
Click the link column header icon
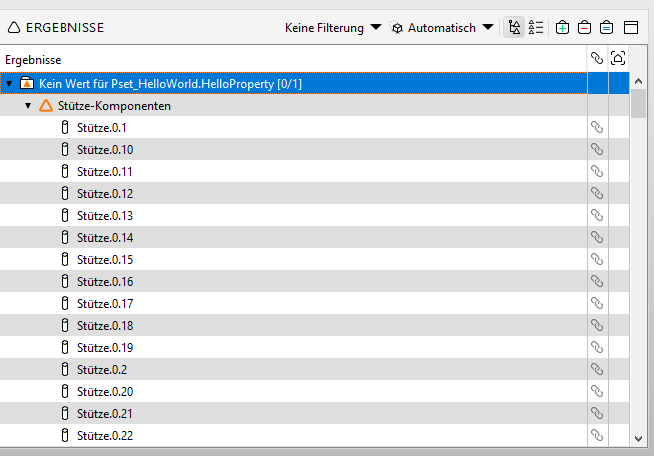(x=597, y=58)
